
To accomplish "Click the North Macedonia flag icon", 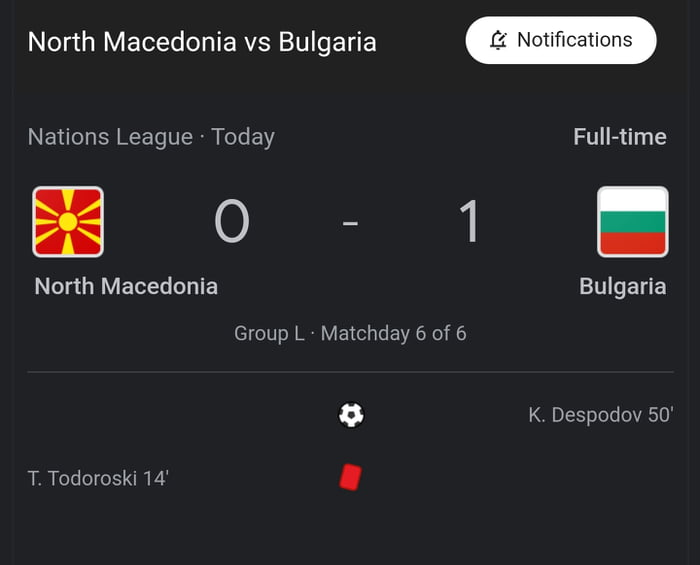I will (68, 221).
